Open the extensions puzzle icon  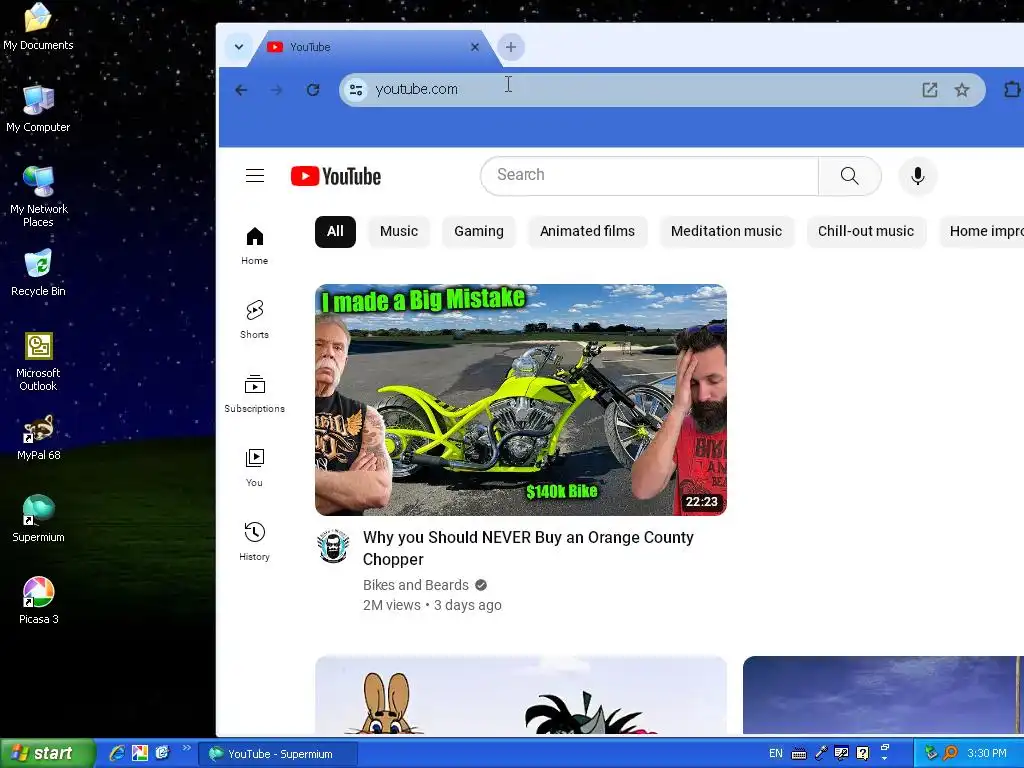click(1012, 89)
